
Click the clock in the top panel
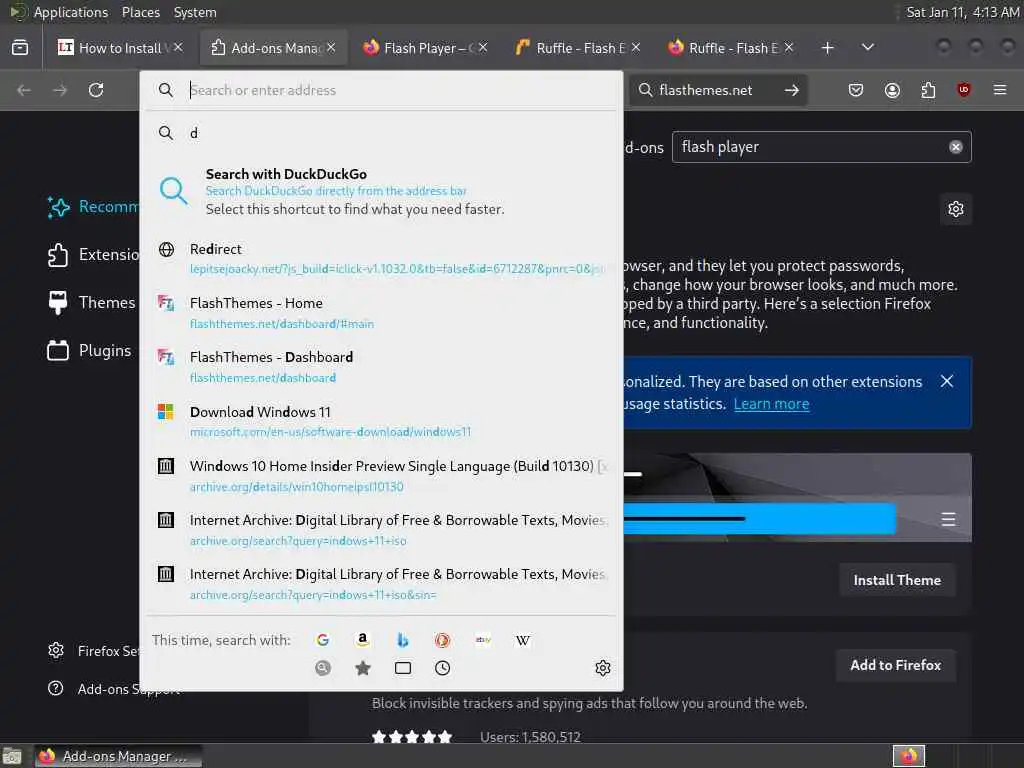coord(962,12)
